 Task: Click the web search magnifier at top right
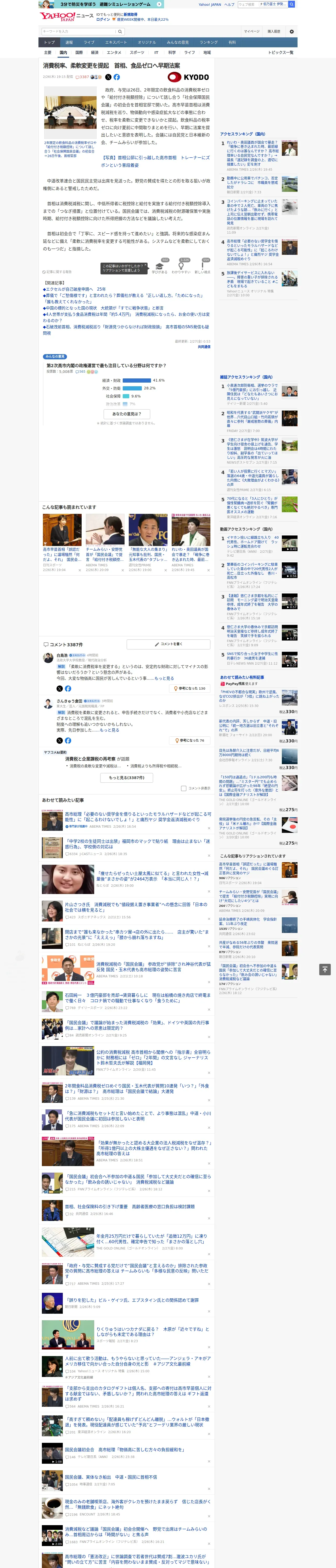292,4
